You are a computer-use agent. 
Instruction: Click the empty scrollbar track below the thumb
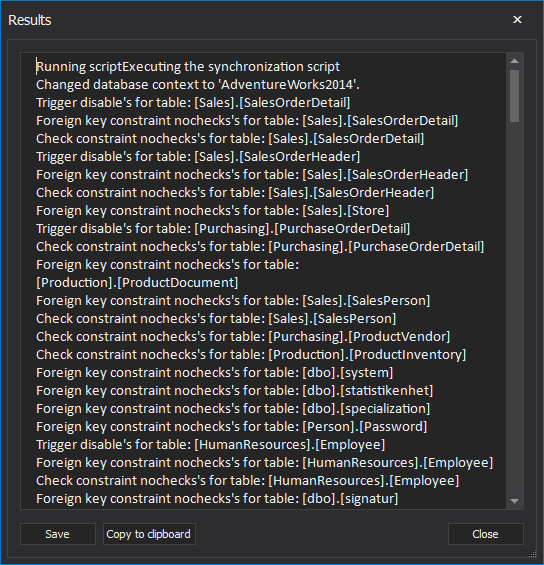514,306
